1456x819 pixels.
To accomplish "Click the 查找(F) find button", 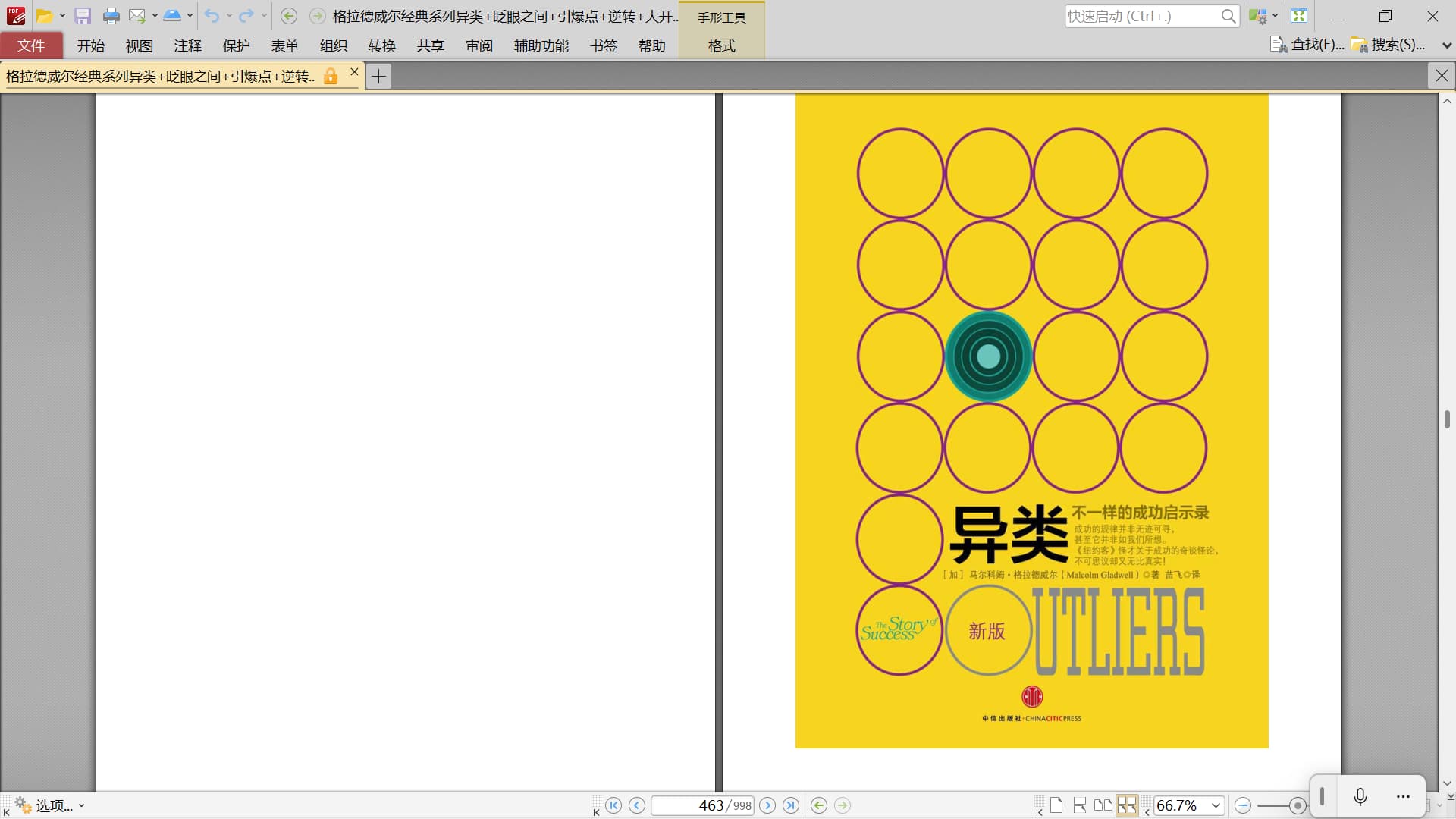I will pos(1307,45).
